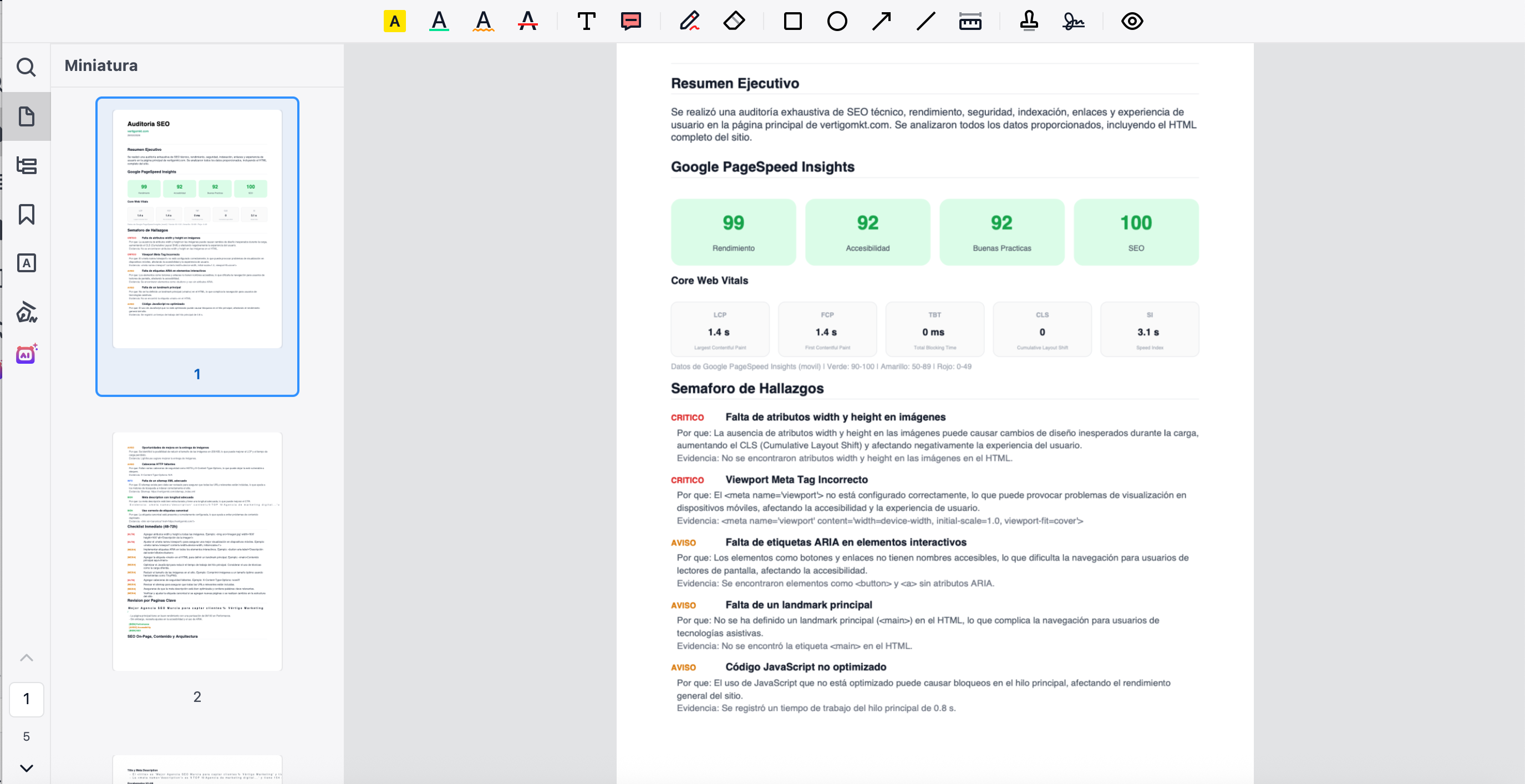Open document search in the sidebar
This screenshot has height=784, width=1525.
click(27, 68)
